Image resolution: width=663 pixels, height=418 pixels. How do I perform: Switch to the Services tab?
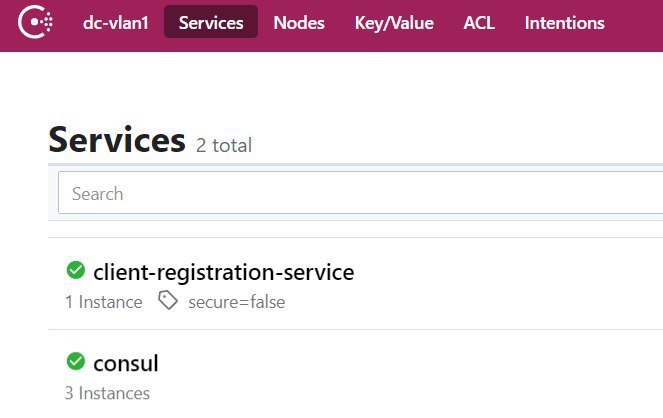[x=211, y=22]
